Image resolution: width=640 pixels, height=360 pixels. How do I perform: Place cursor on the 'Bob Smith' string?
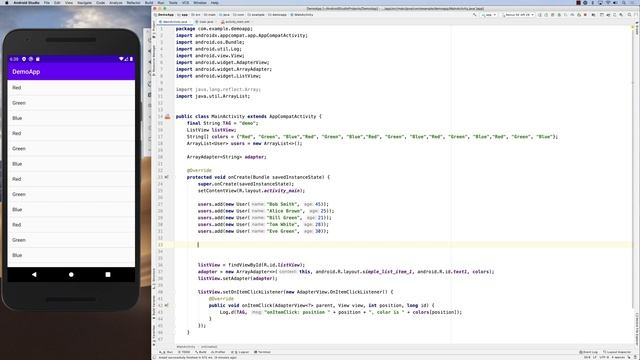point(282,204)
